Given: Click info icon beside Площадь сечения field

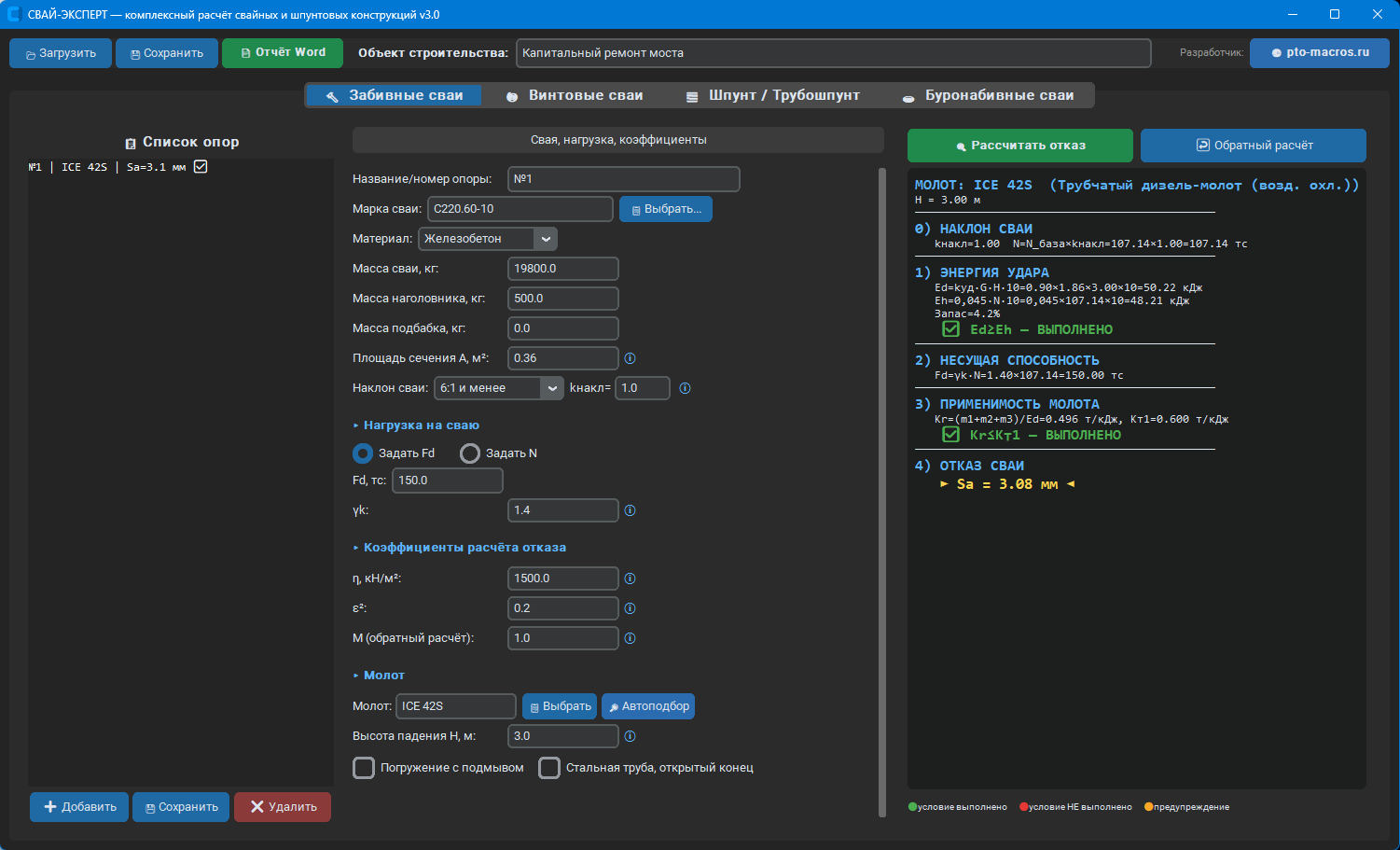Looking at the screenshot, I should pos(630,358).
